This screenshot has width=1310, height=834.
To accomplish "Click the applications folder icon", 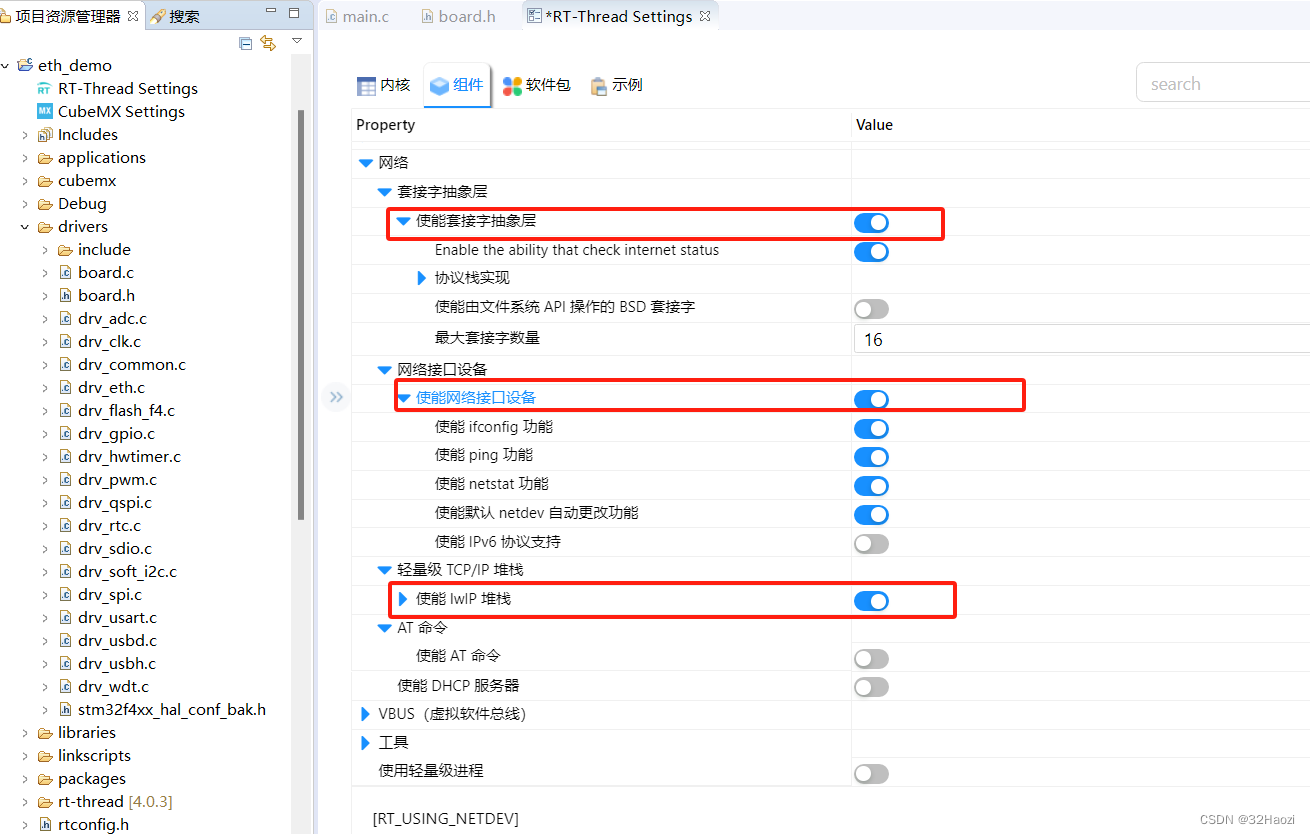I will pos(45,158).
